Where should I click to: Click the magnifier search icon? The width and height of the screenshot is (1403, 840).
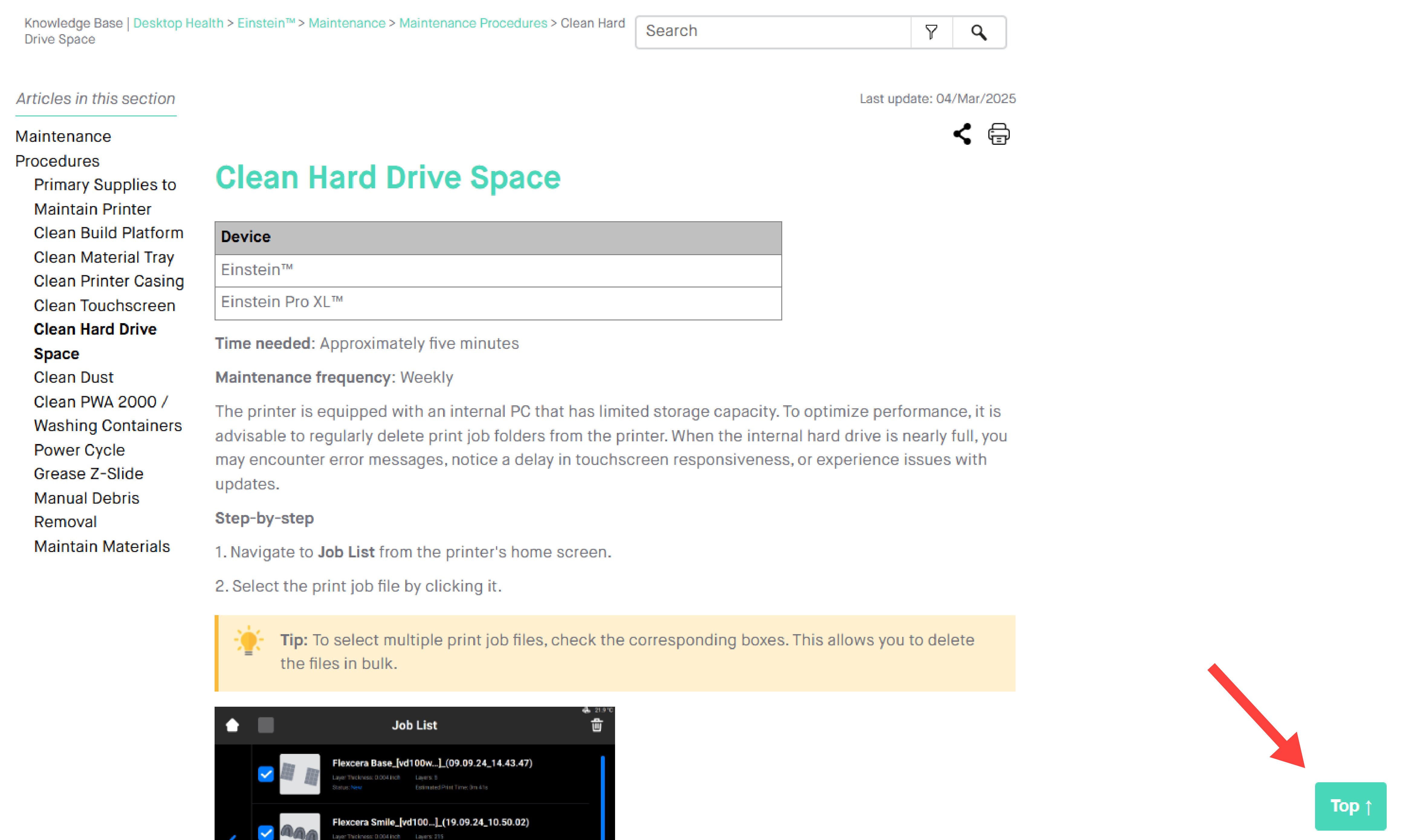click(x=979, y=32)
